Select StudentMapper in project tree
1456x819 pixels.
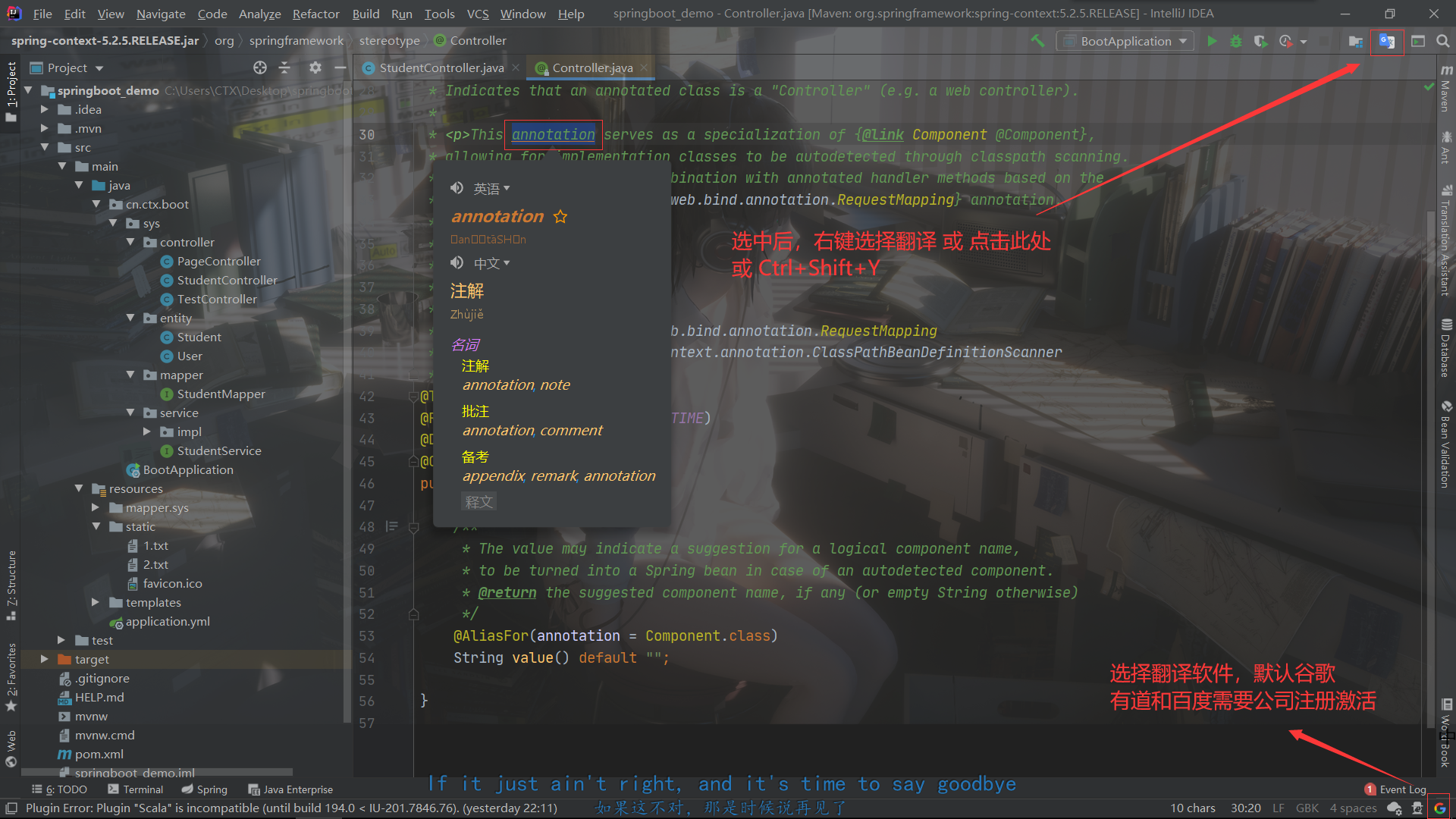pyautogui.click(x=221, y=394)
